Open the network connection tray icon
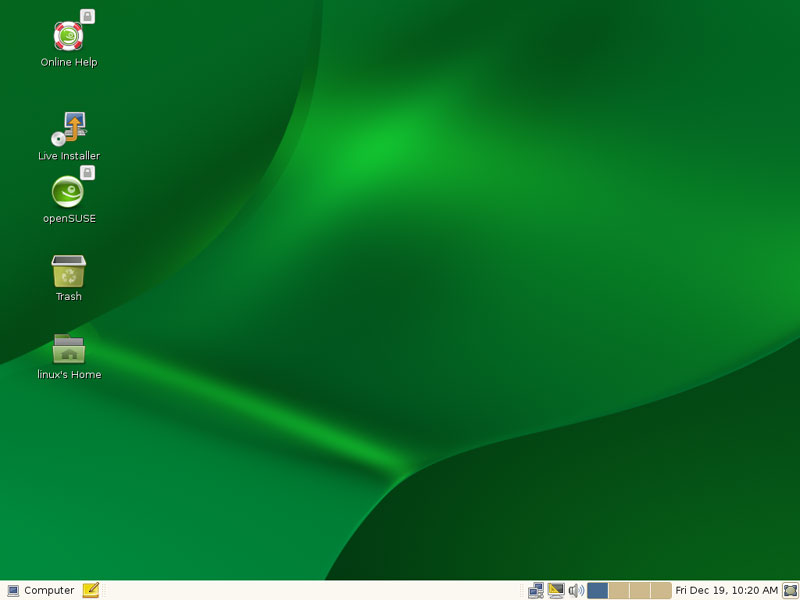 coord(536,590)
